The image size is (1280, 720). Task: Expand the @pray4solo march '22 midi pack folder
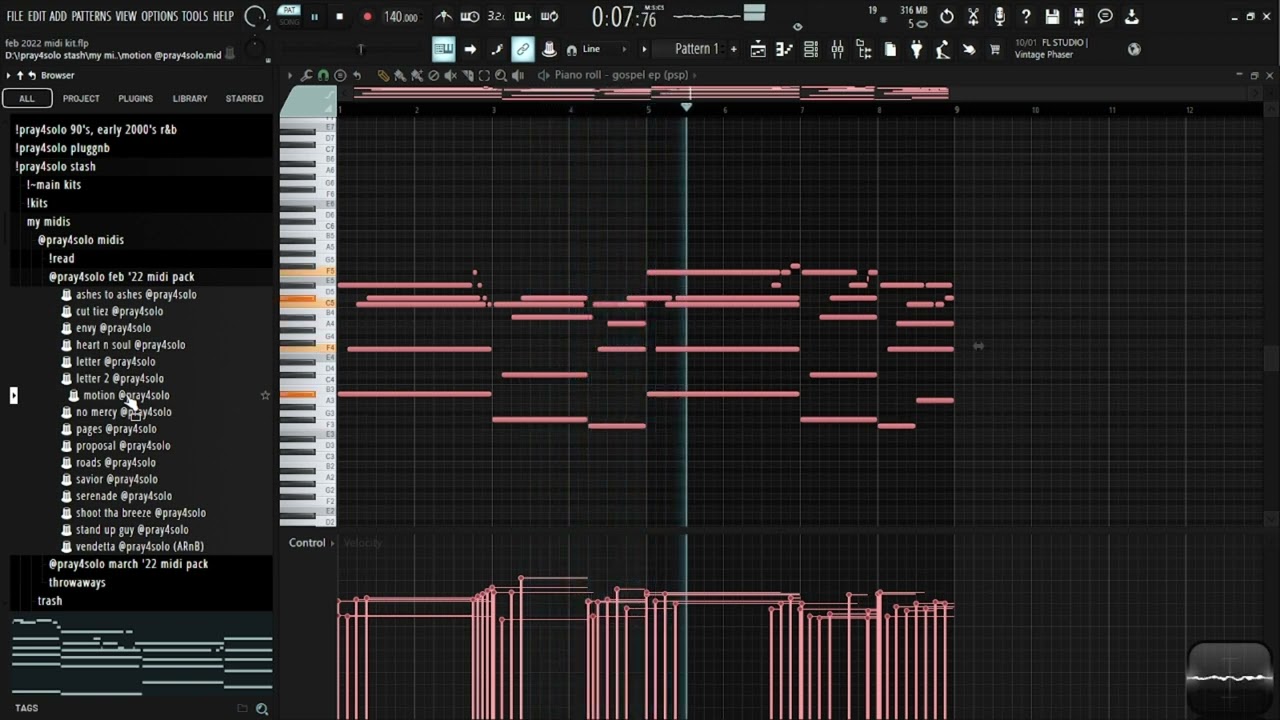point(128,564)
